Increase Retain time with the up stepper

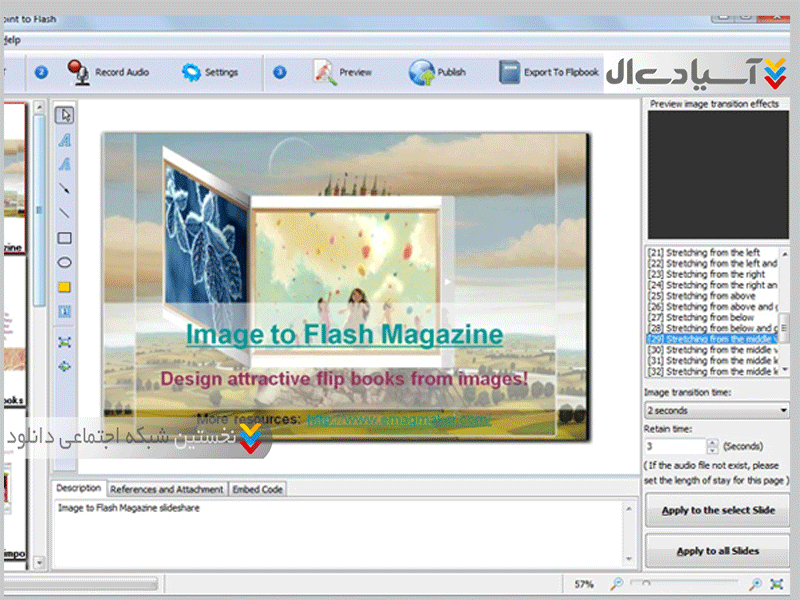711,442
